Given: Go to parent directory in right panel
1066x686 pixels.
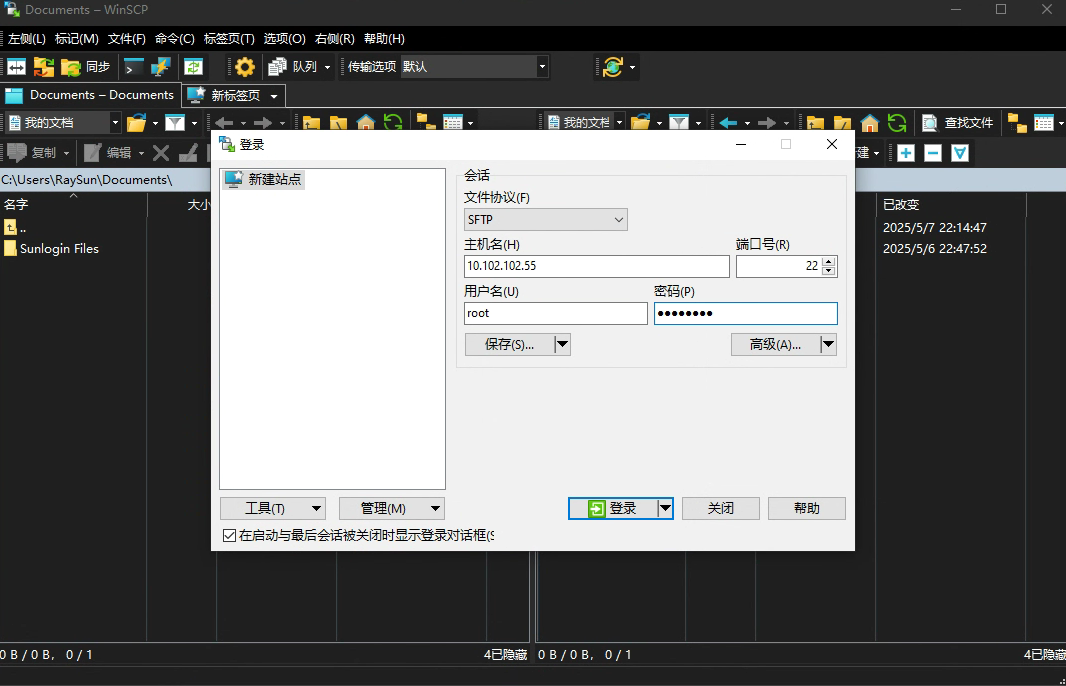Looking at the screenshot, I should (x=816, y=123).
